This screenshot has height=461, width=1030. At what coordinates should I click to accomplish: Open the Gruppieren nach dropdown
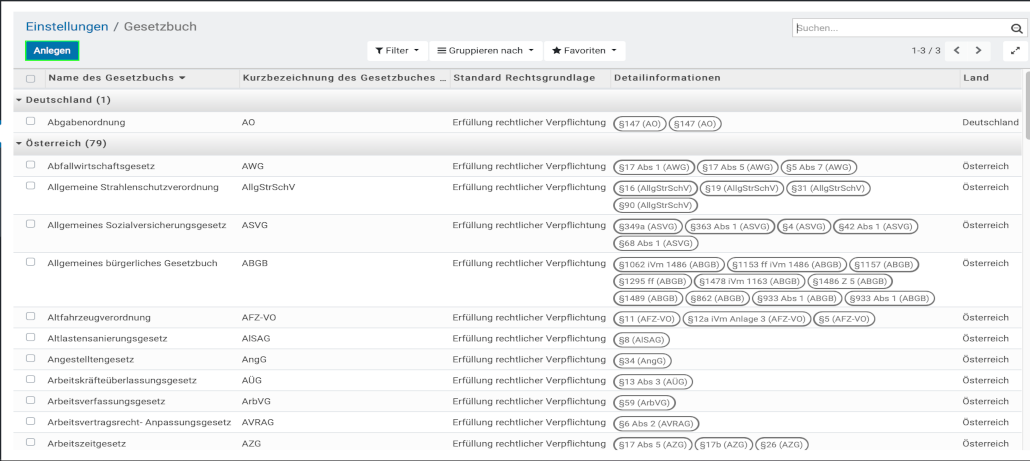[x=485, y=50]
